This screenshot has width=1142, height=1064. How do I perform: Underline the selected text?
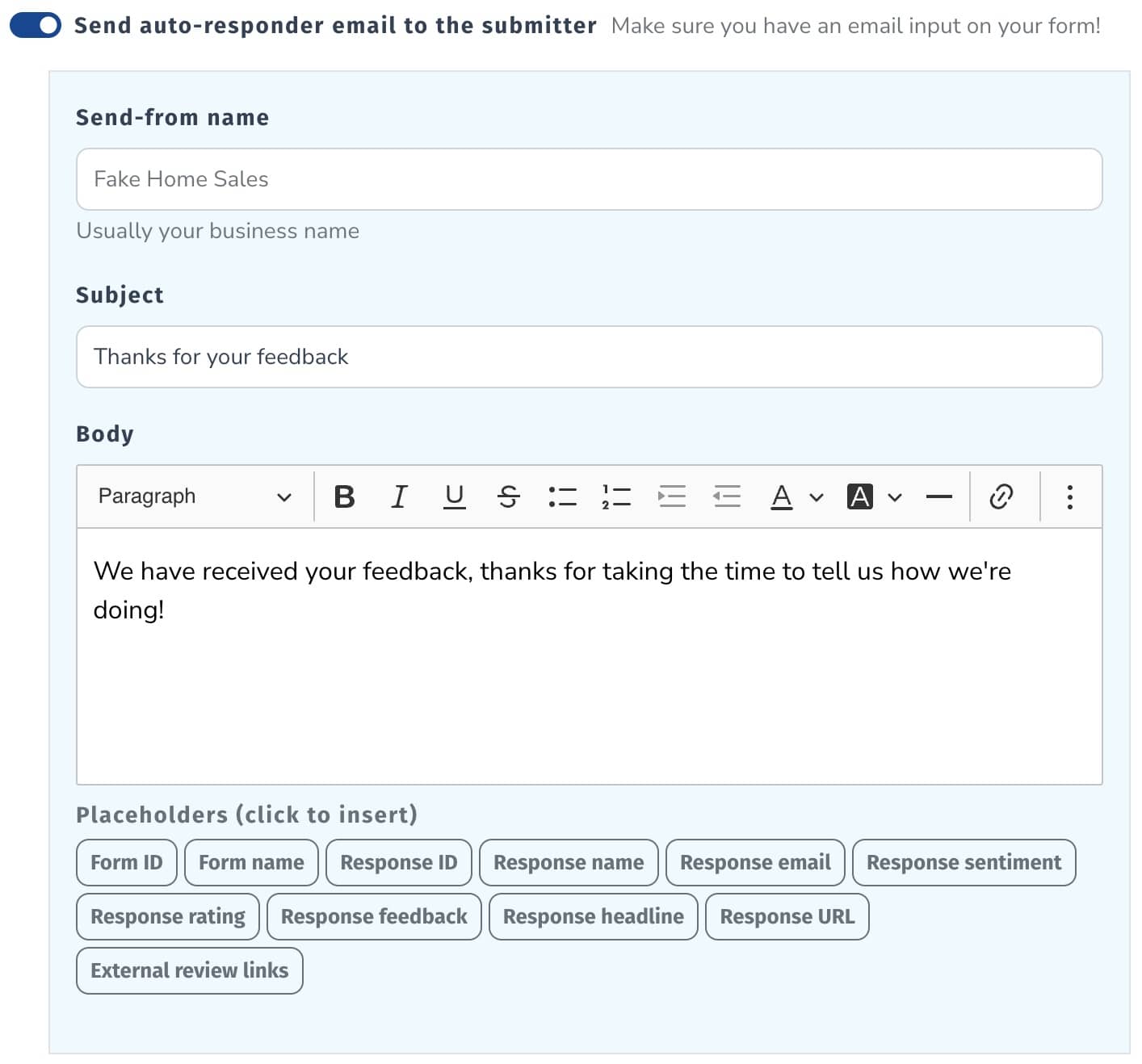pyautogui.click(x=454, y=496)
